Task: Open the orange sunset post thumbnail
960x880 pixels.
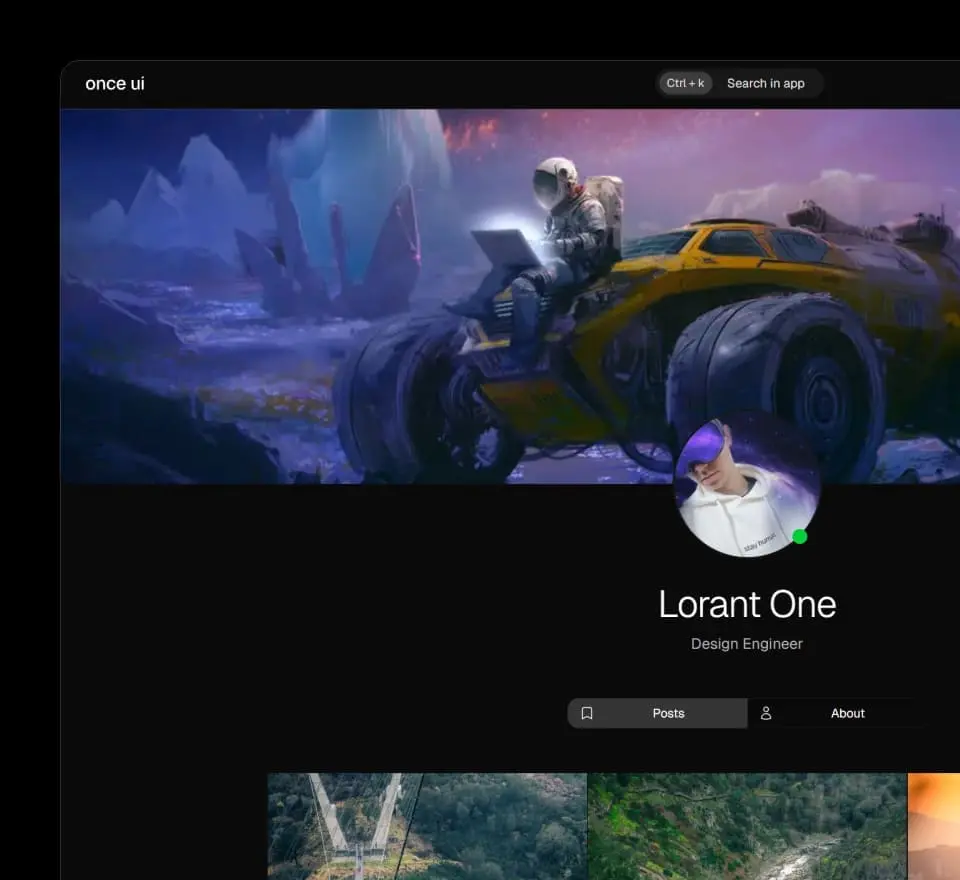Action: pyautogui.click(x=934, y=825)
